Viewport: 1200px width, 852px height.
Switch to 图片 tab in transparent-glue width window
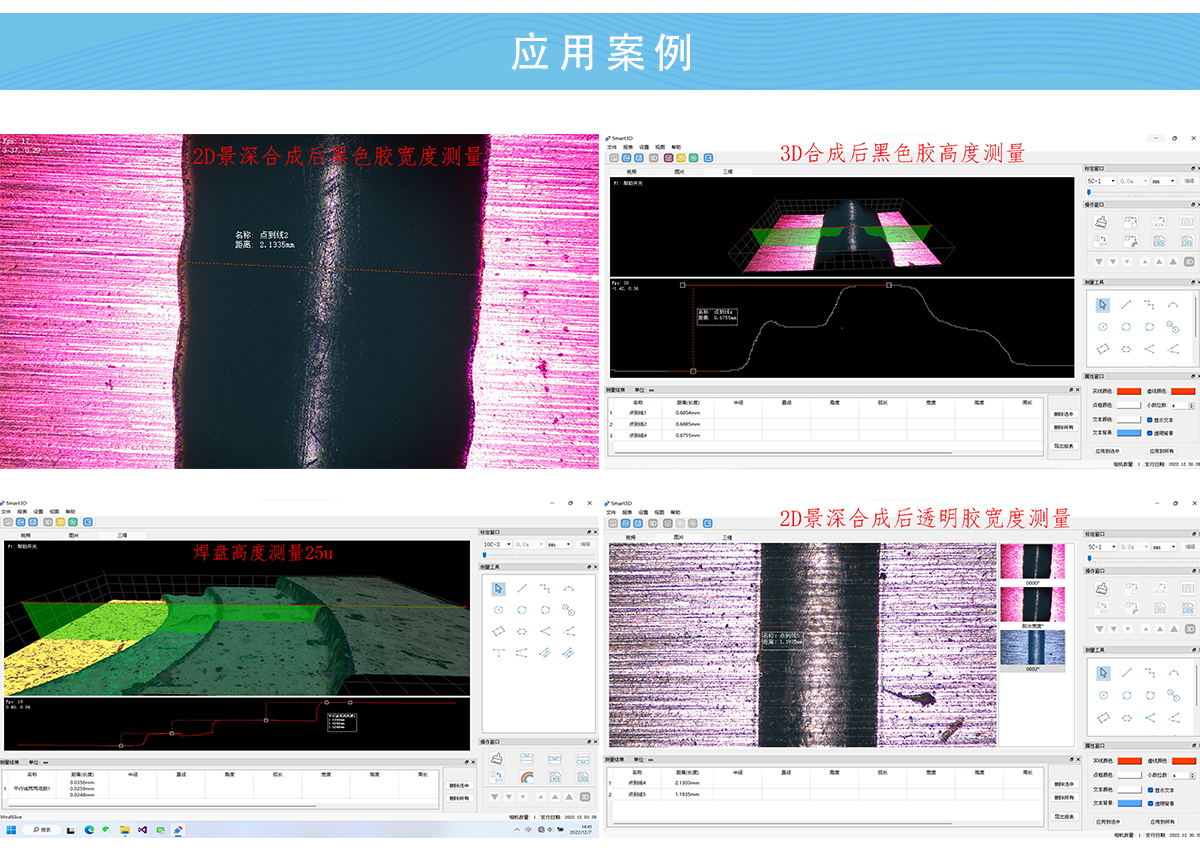pos(679,536)
